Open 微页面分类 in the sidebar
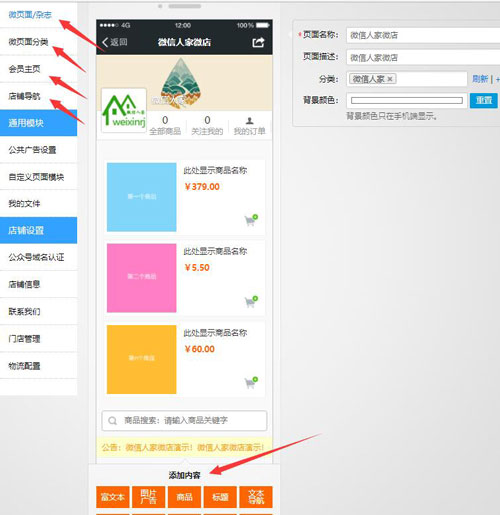This screenshot has width=500, height=515. [x=28, y=42]
